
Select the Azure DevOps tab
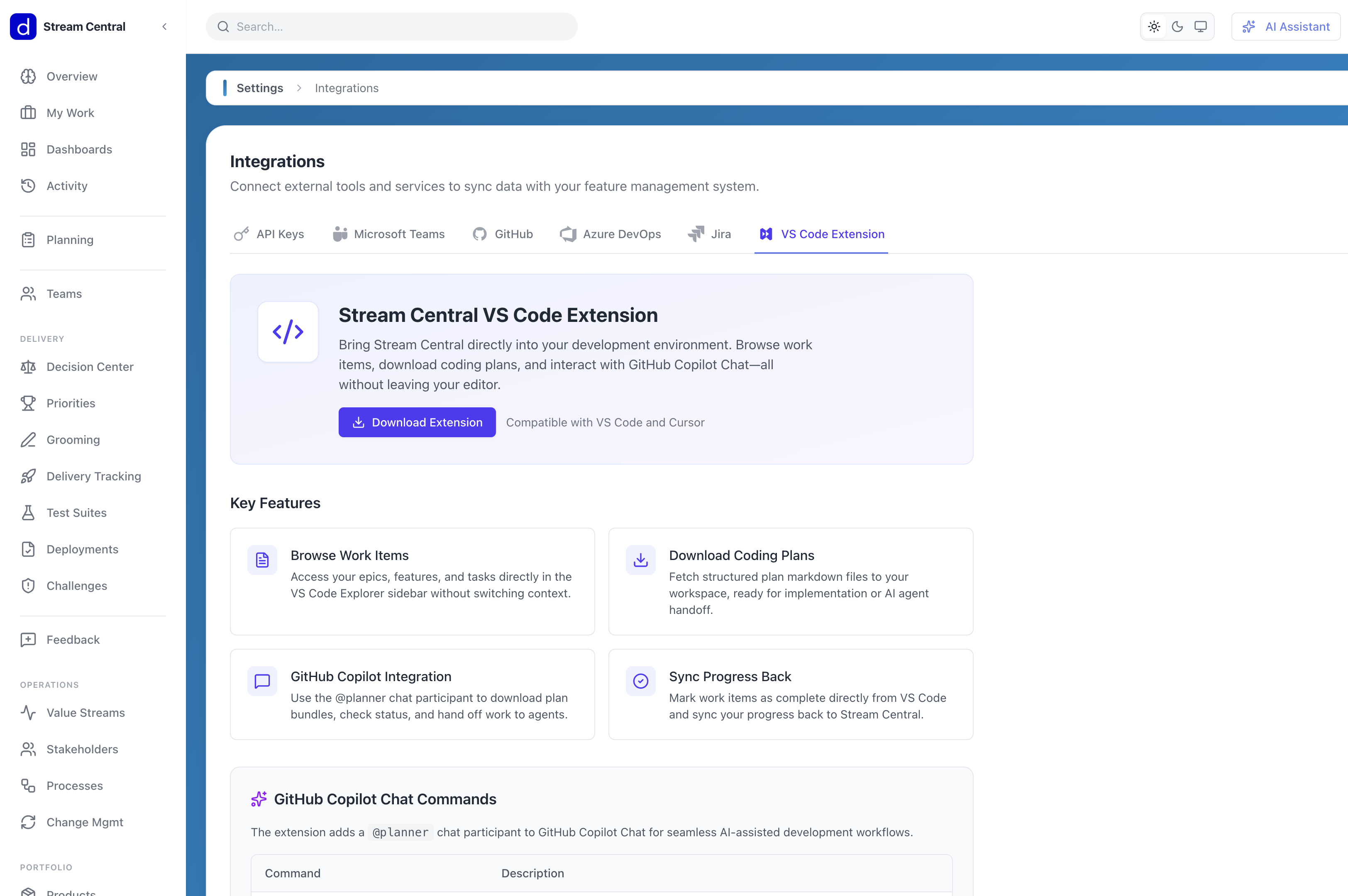[611, 234]
